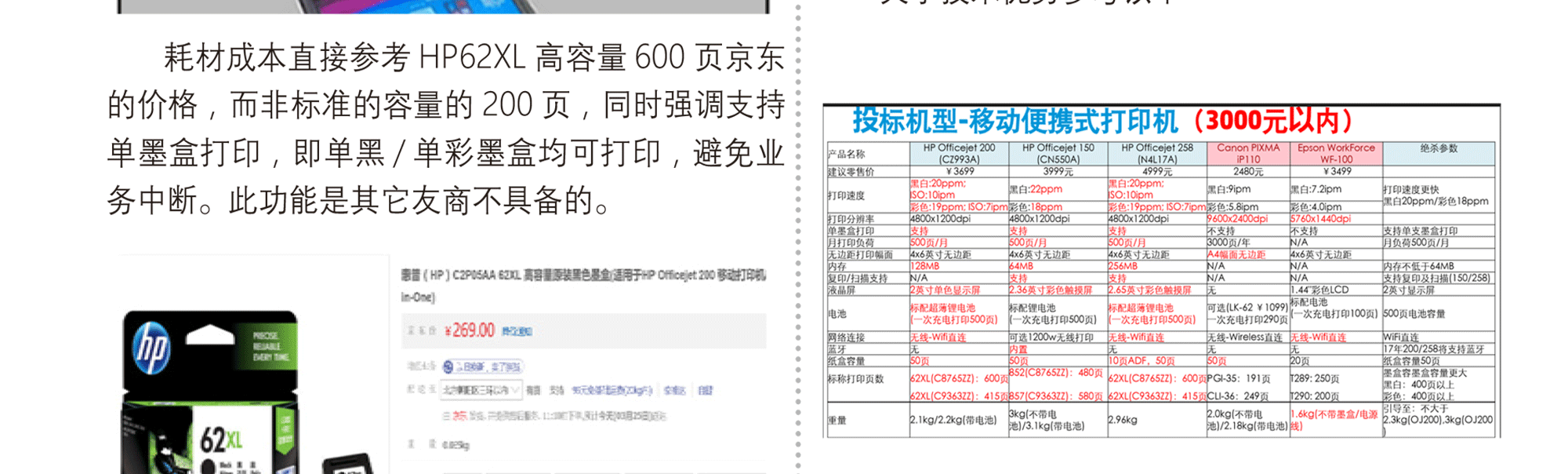
Task: Click the 产品名称 row label
Action: pyautogui.click(x=847, y=154)
